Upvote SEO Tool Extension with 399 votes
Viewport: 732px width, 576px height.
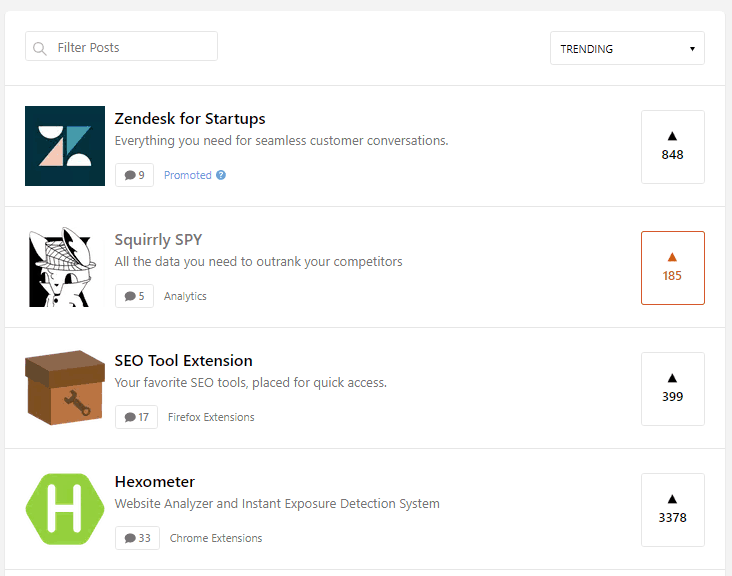pyautogui.click(x=673, y=389)
